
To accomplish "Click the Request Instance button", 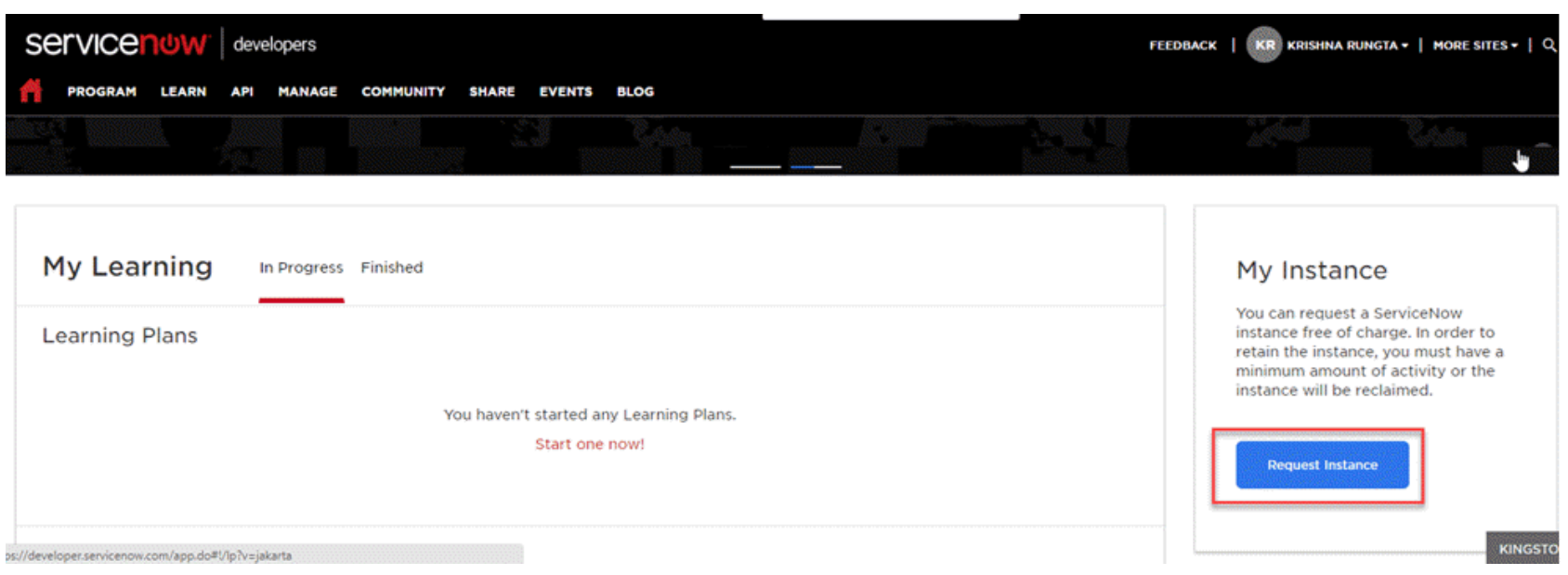I will coord(1322,464).
